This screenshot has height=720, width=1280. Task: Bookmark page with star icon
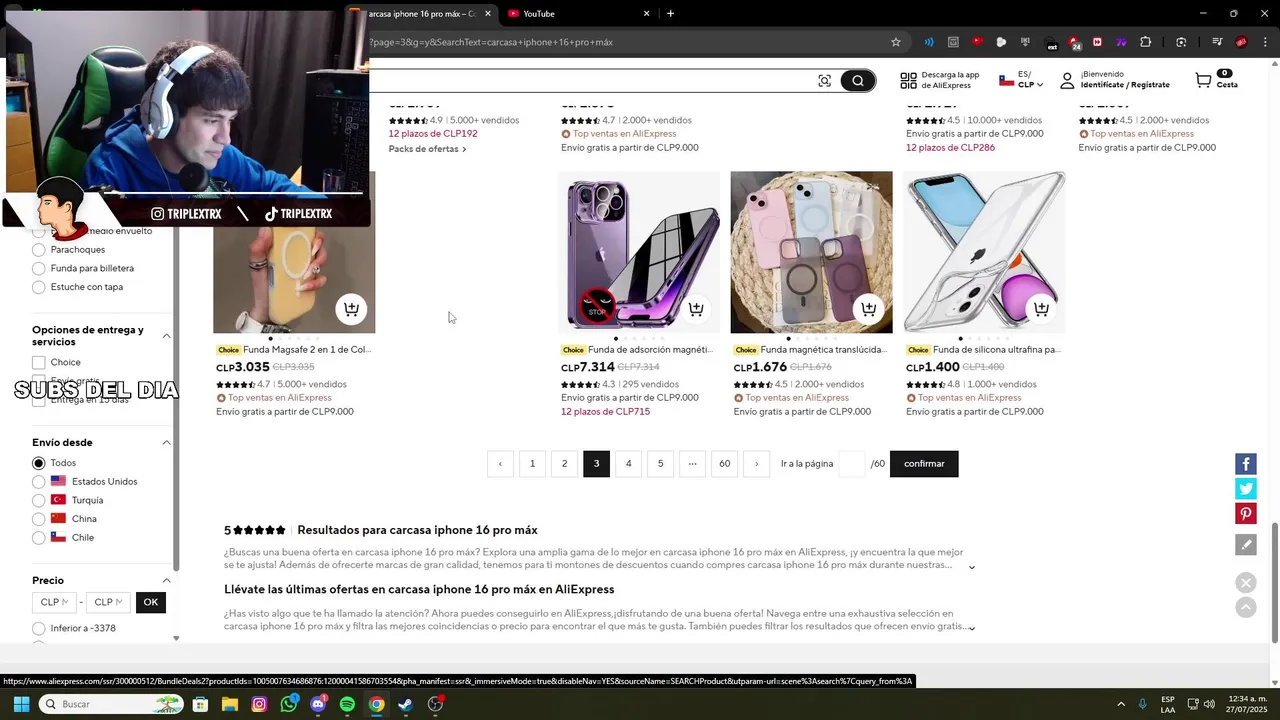click(x=896, y=42)
